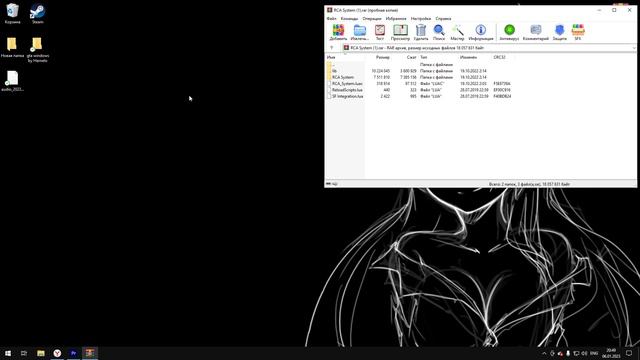Open the Файл menu

(x=331, y=19)
